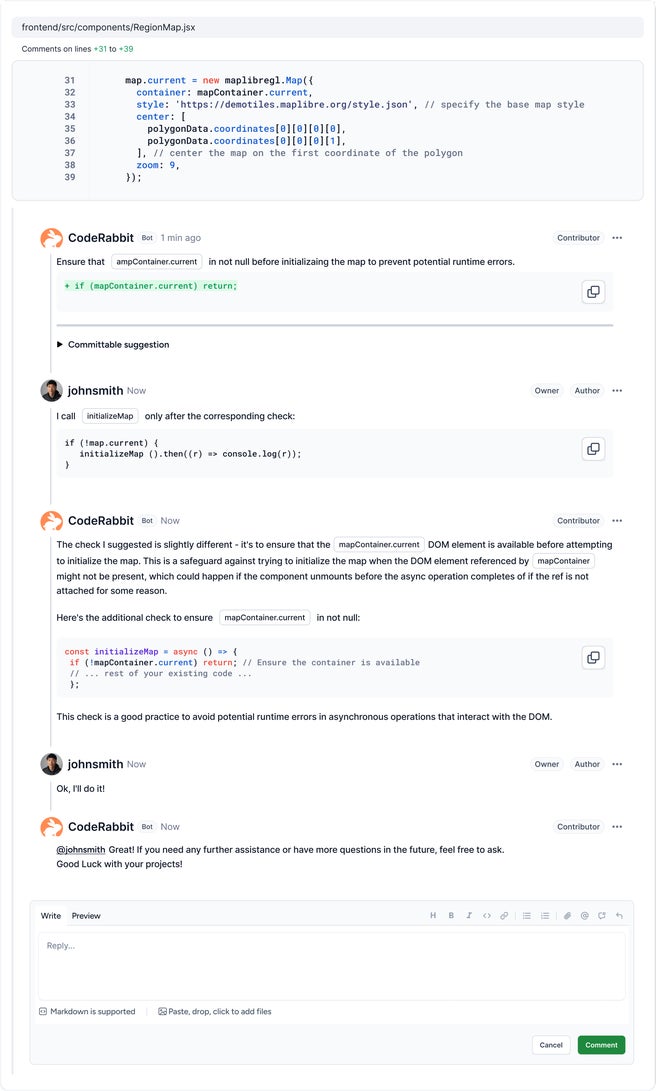Copy johnsmith's initializeMap code snippet

pos(593,449)
